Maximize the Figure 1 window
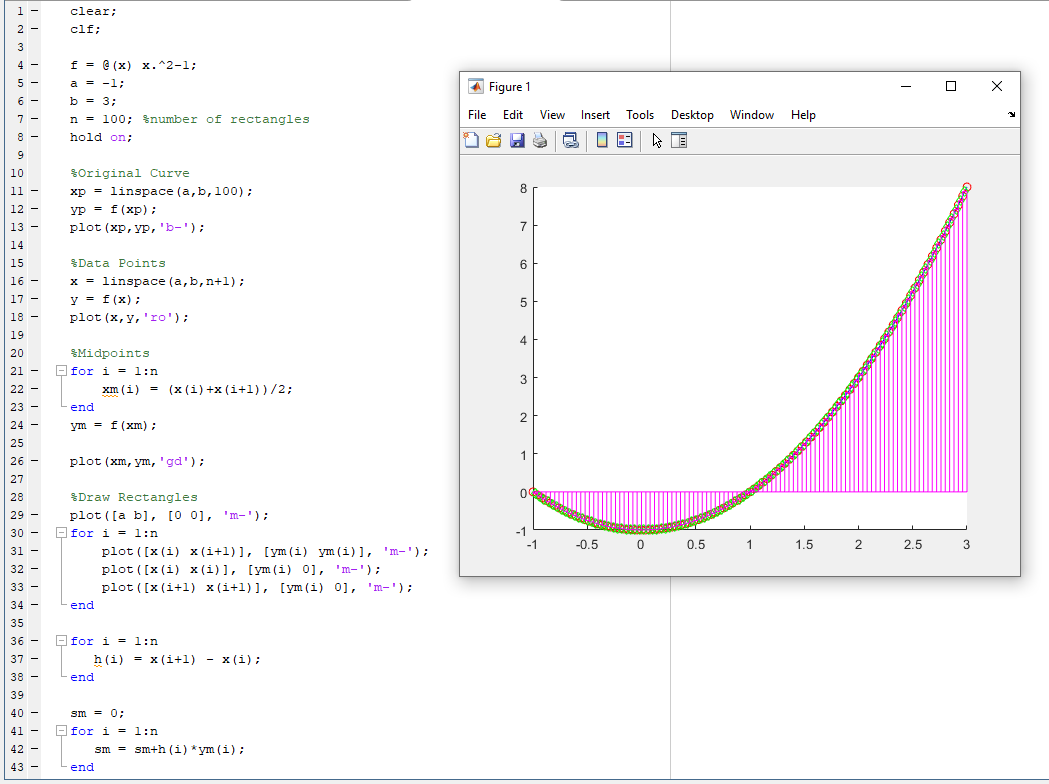 click(x=951, y=86)
